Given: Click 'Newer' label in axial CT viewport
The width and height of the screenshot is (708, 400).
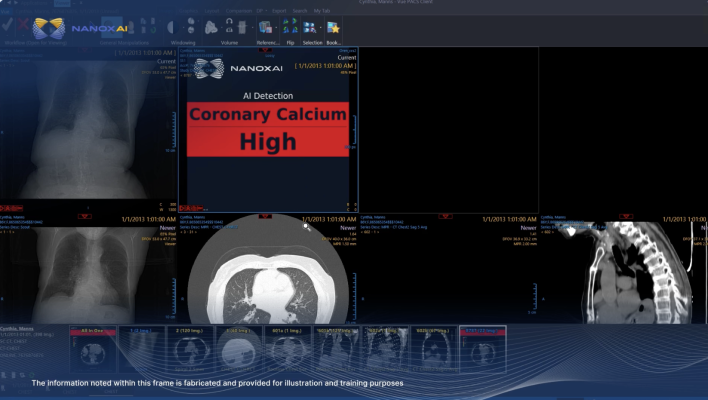Looking at the screenshot, I should [348, 228].
